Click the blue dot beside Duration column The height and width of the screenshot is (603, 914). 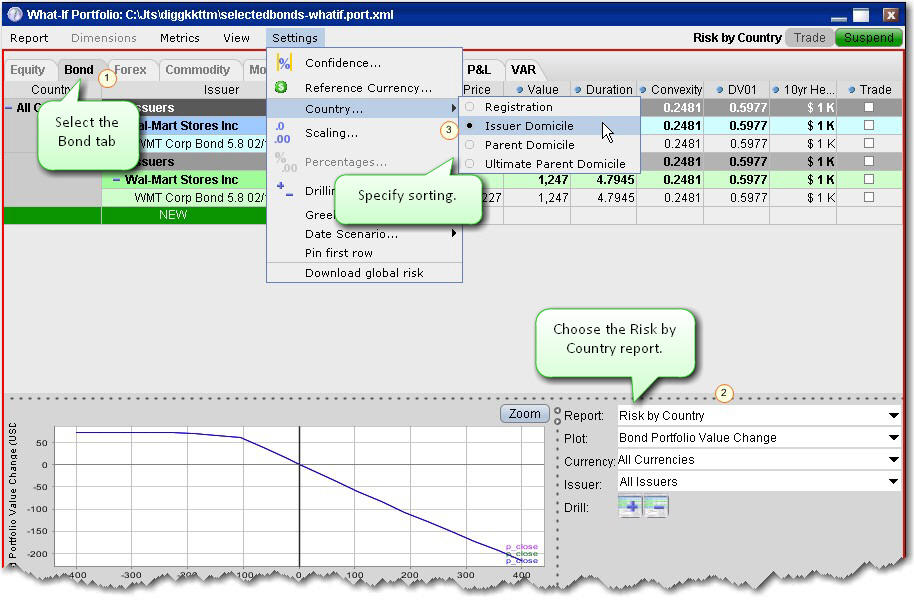point(578,90)
